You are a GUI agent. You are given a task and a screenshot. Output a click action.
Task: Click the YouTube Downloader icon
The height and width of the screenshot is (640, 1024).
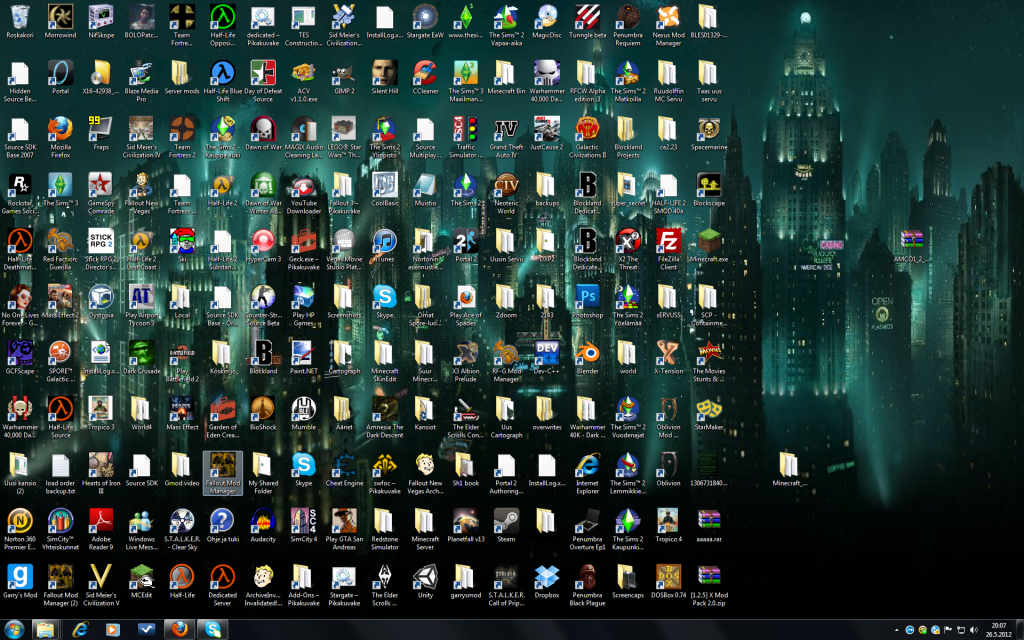tap(303, 194)
